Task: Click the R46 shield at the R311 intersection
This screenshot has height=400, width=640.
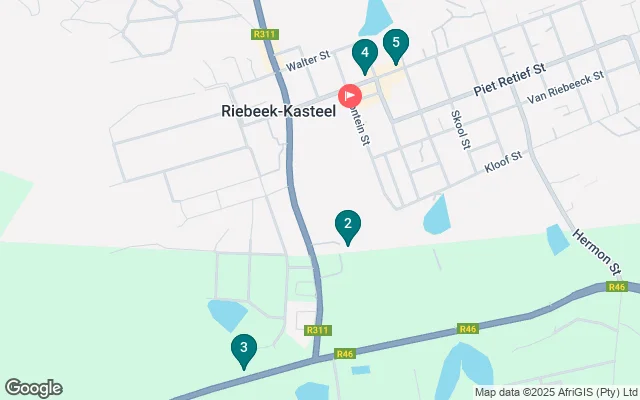Action: tap(345, 353)
